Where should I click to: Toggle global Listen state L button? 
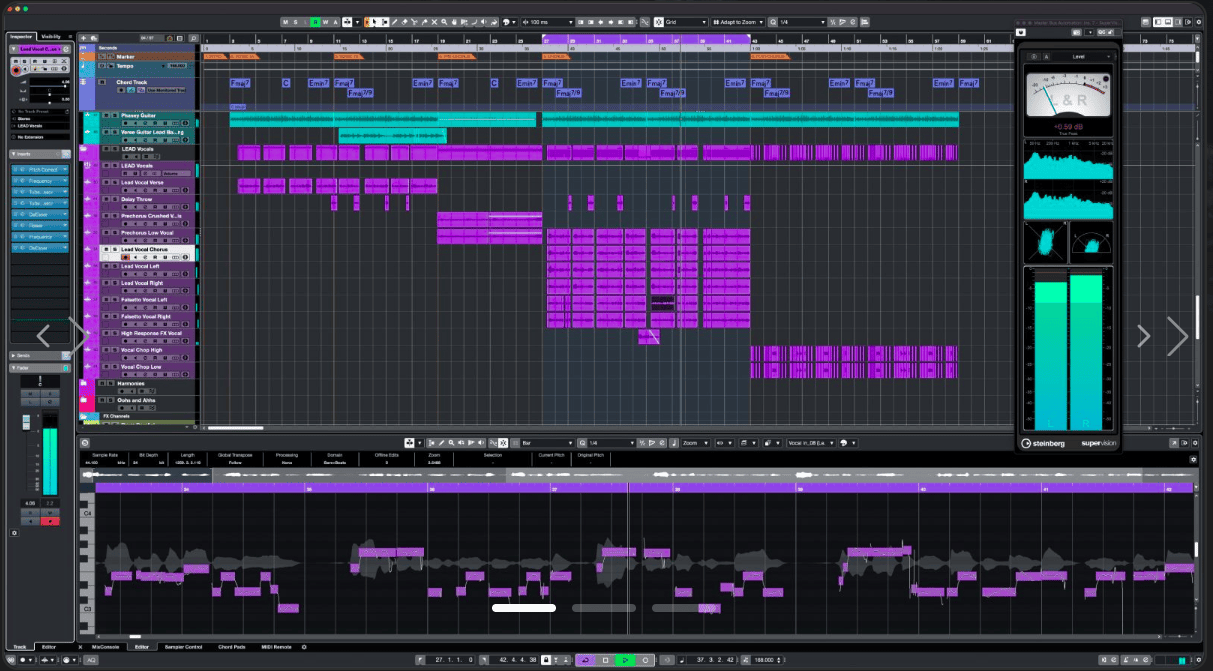[305, 21]
